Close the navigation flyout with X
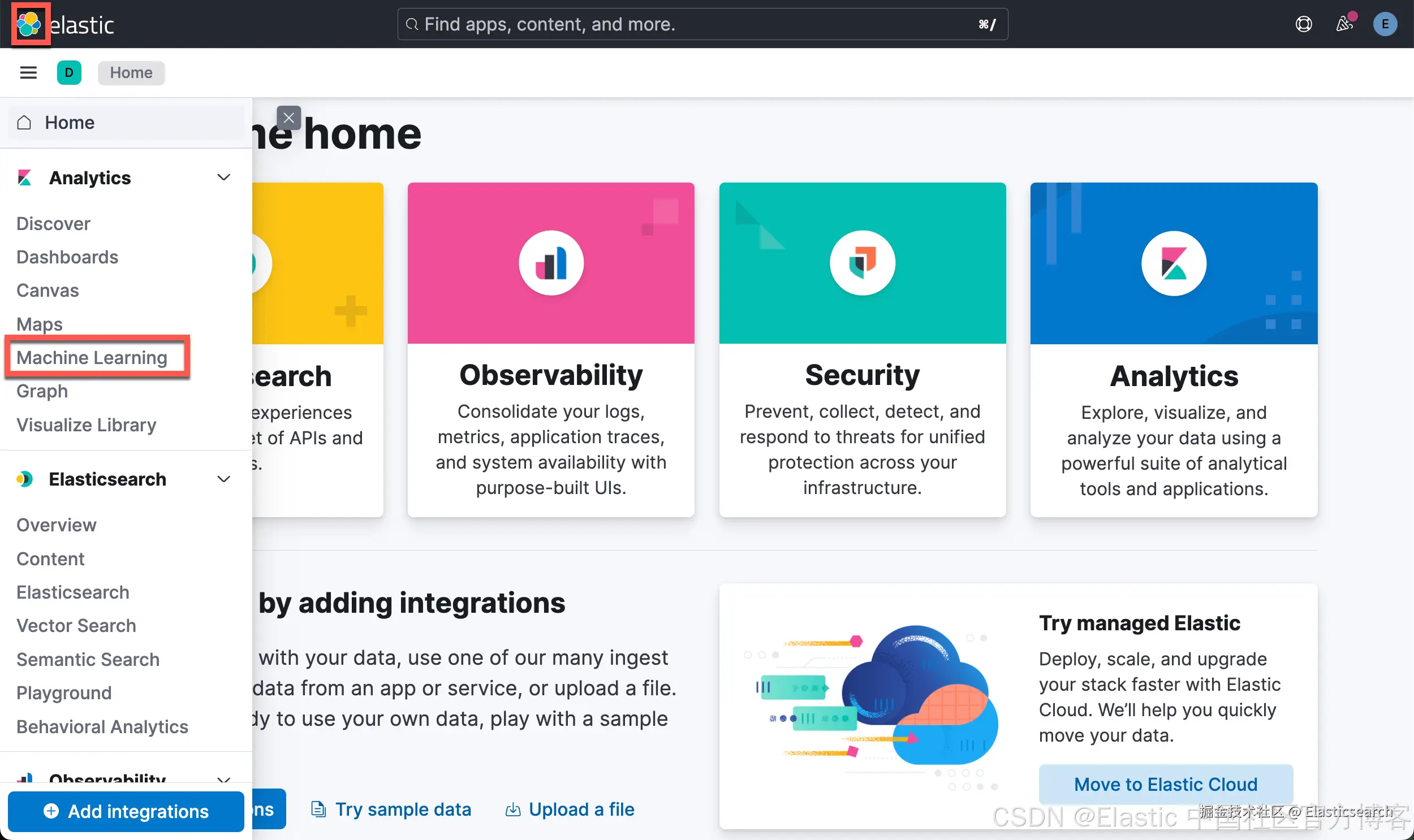 pyautogui.click(x=289, y=118)
